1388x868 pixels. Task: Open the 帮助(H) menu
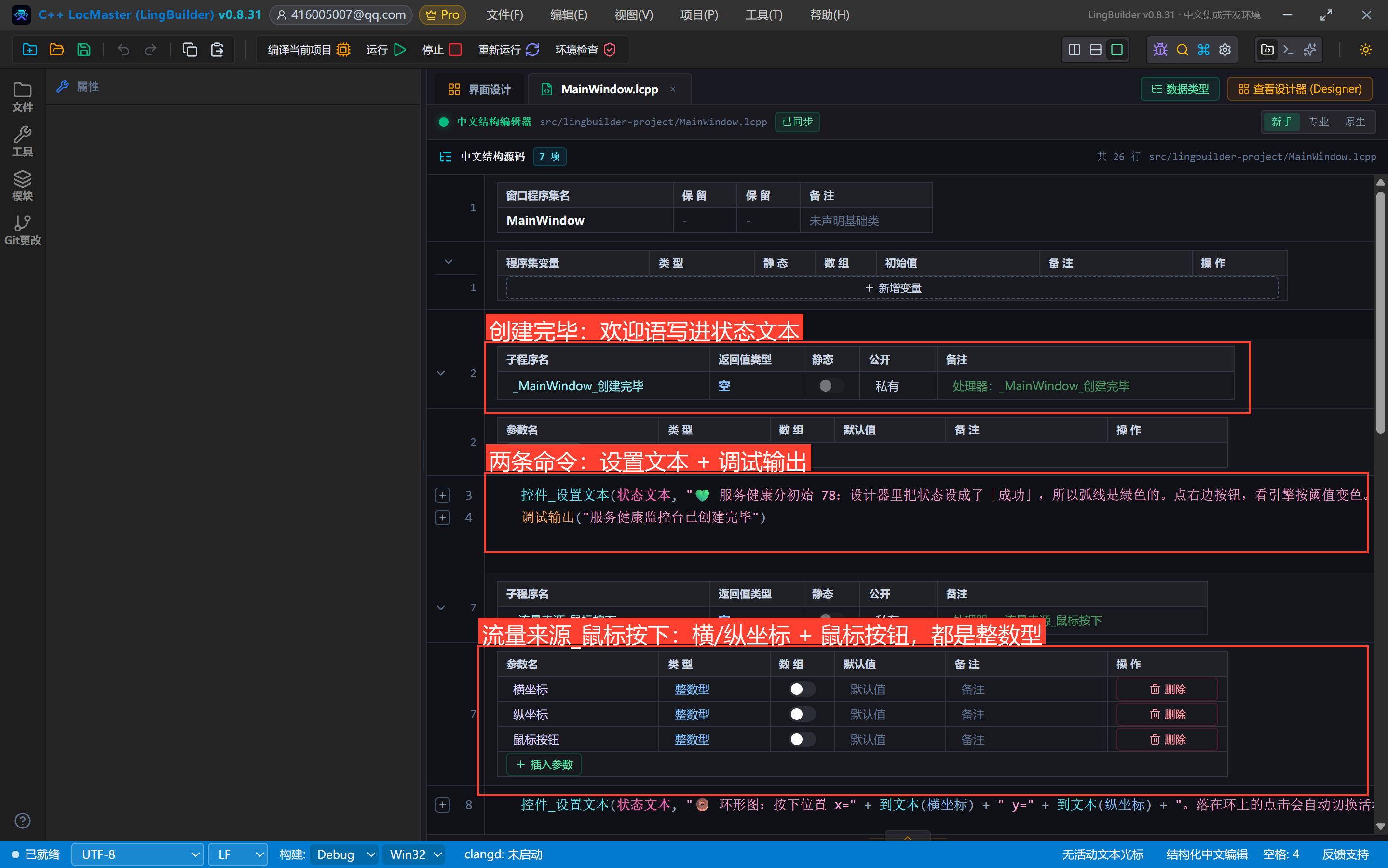(829, 15)
